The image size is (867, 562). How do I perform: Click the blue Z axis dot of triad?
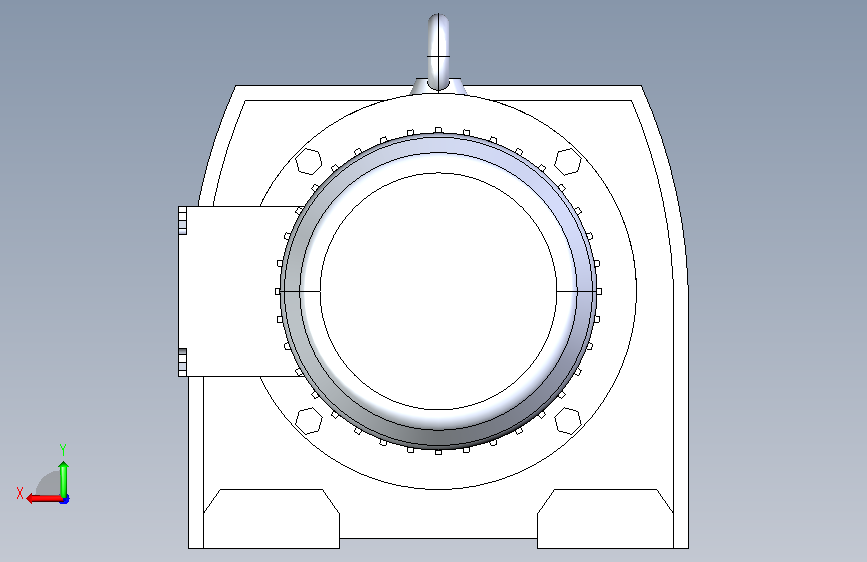pos(65,499)
